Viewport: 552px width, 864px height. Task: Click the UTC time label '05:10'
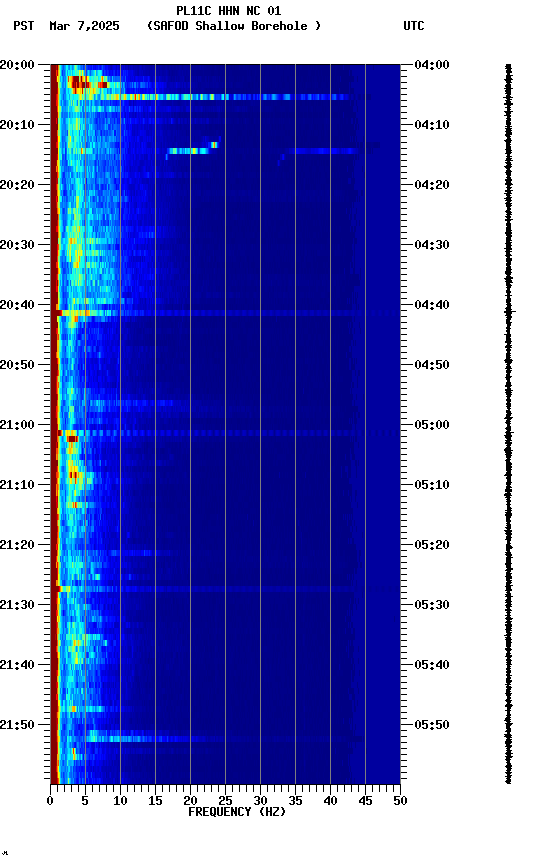(432, 485)
